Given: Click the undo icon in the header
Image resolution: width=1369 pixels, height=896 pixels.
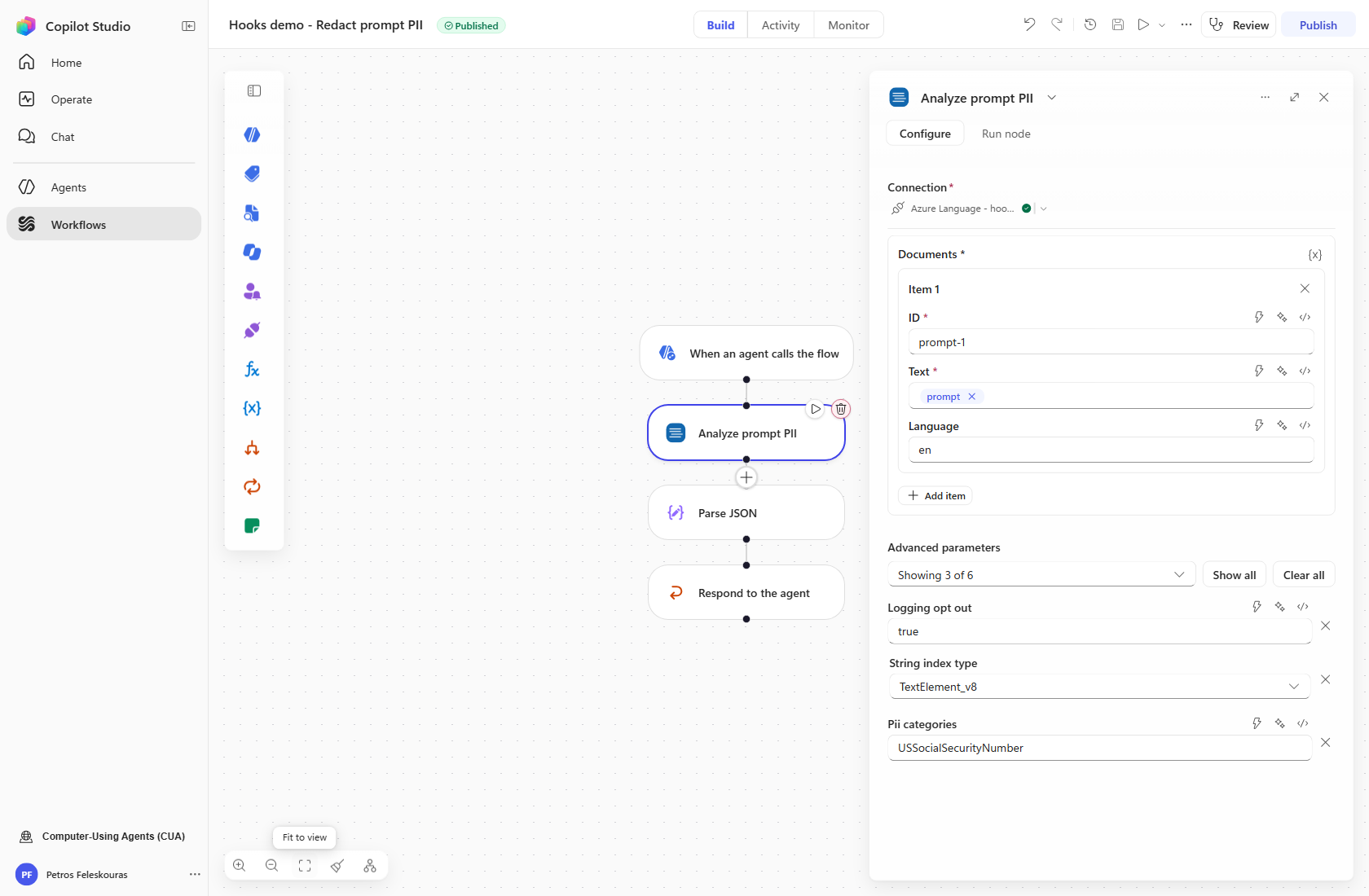Looking at the screenshot, I should click(x=1029, y=24).
